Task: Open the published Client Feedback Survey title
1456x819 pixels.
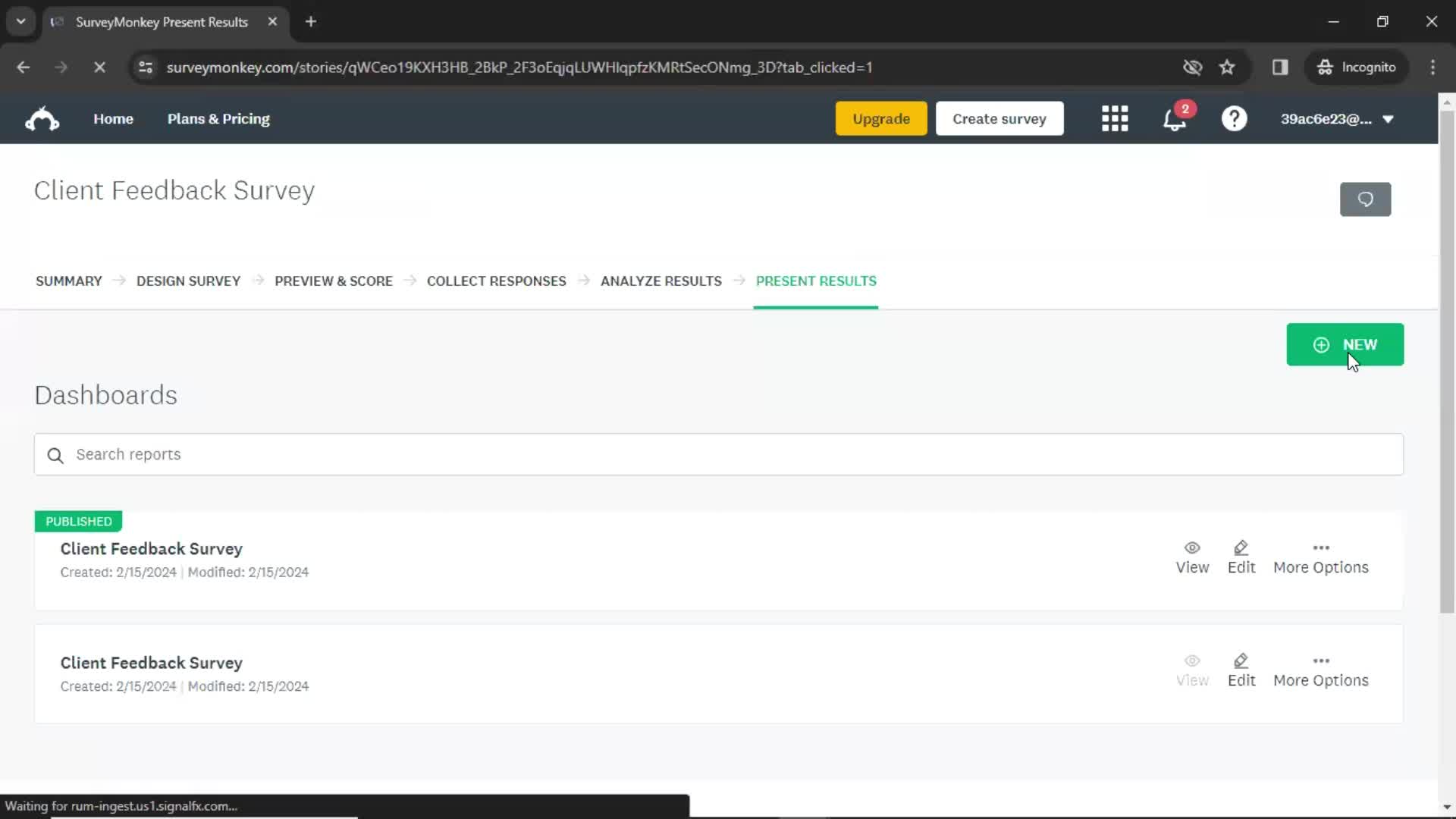Action: coord(151,549)
